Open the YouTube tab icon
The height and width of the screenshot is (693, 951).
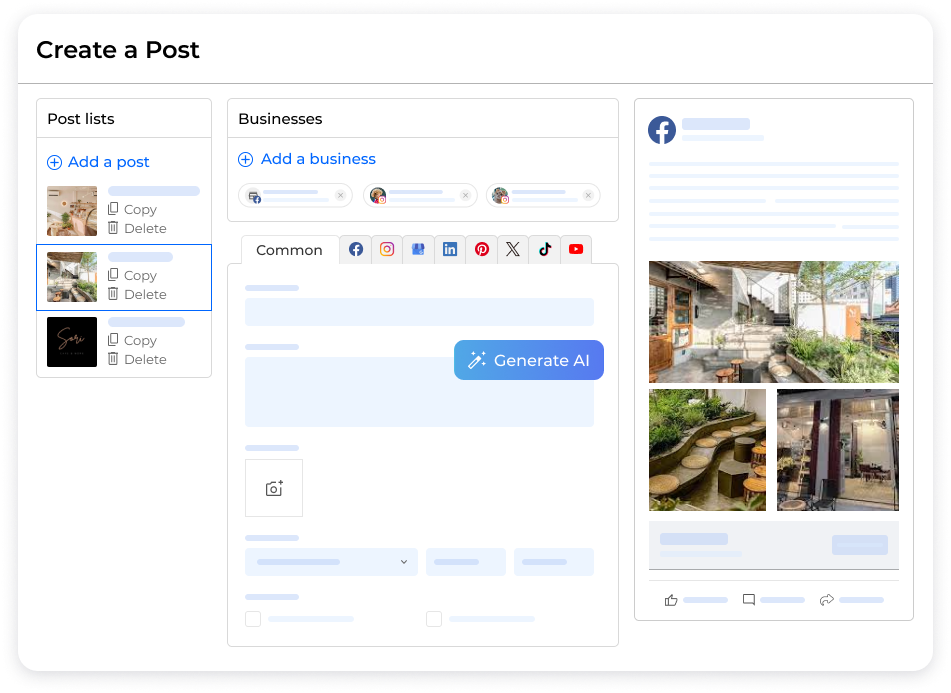click(x=576, y=249)
